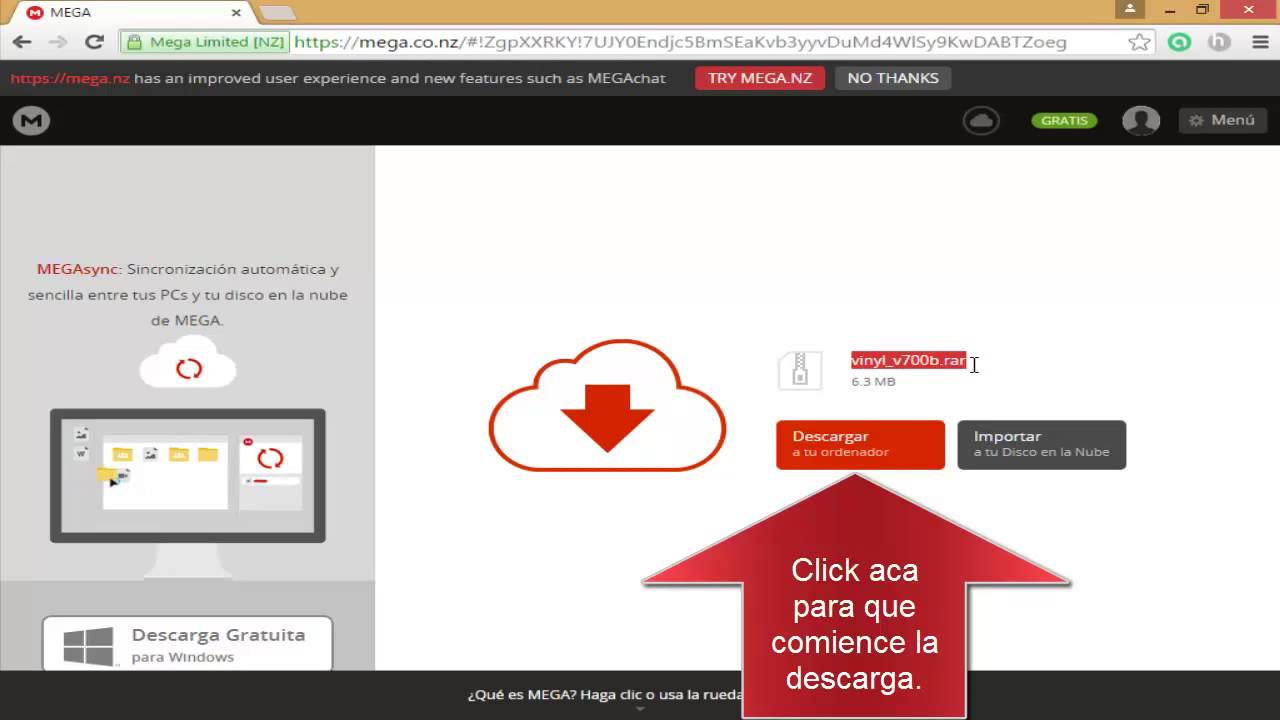Click the 6.3 MB file size text
Viewport: 1280px width, 720px height.
point(873,381)
